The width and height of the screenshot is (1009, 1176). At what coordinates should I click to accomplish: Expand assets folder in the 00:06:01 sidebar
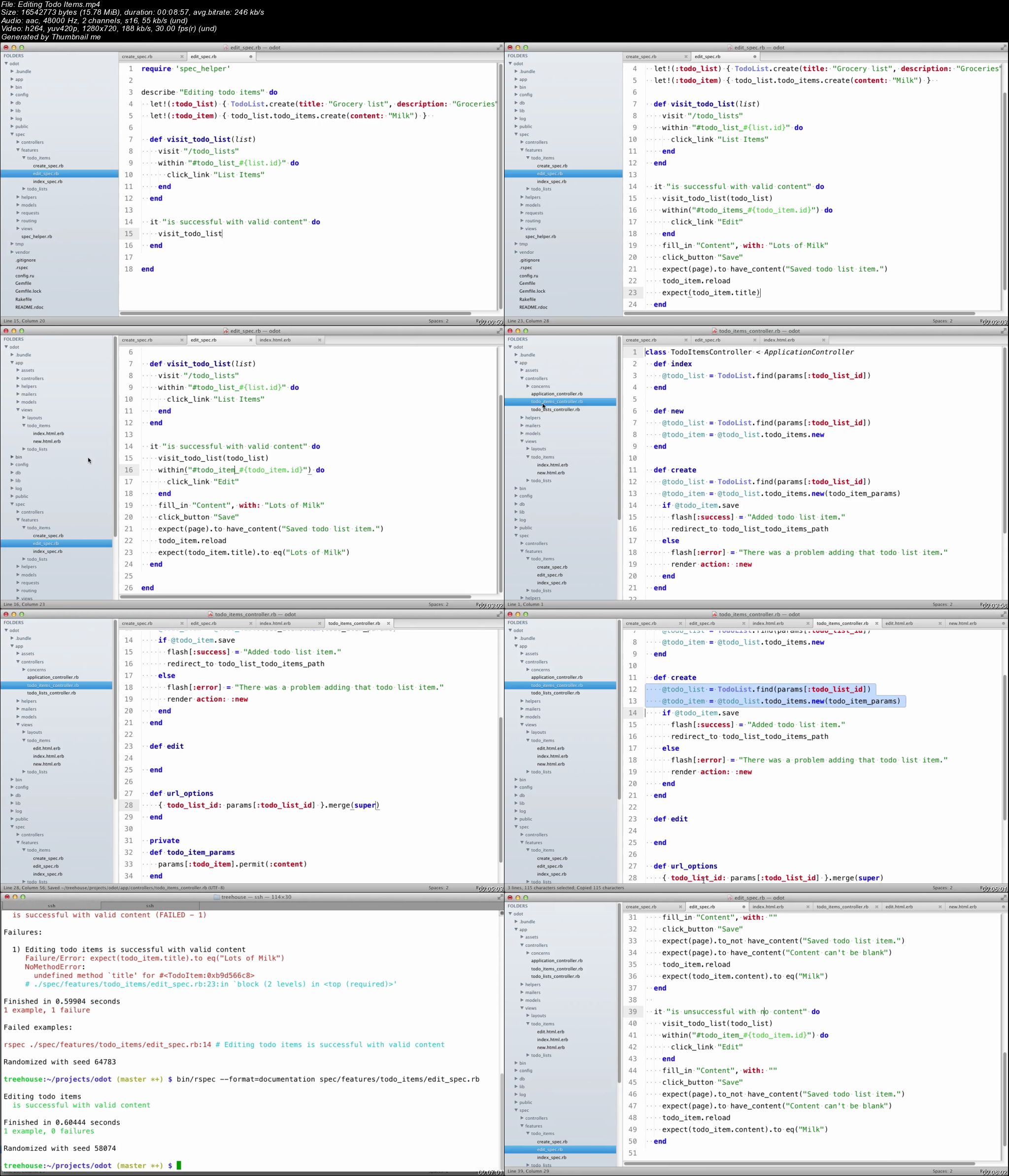click(x=522, y=654)
